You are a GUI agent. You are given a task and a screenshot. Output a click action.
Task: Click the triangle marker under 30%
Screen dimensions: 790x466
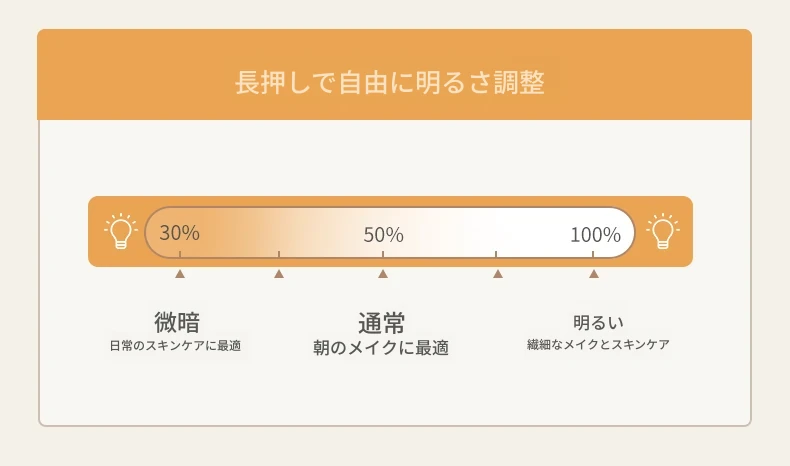[x=180, y=274]
